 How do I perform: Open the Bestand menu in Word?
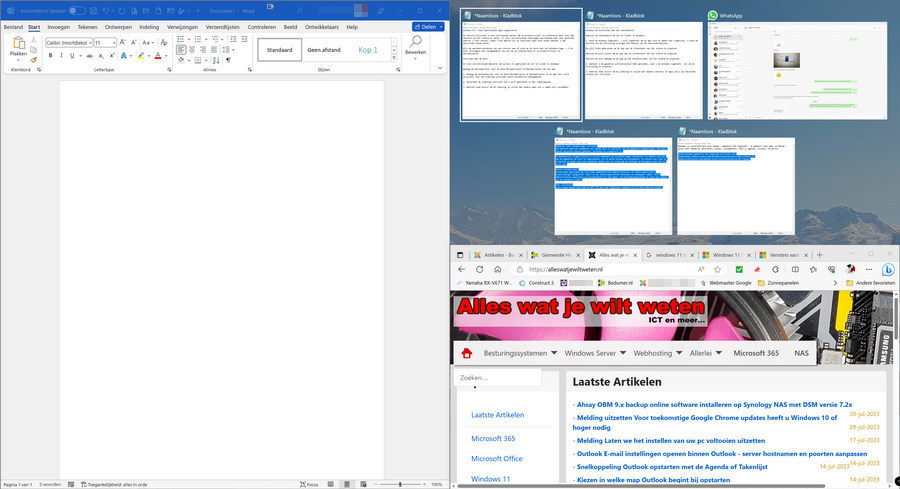[13, 27]
